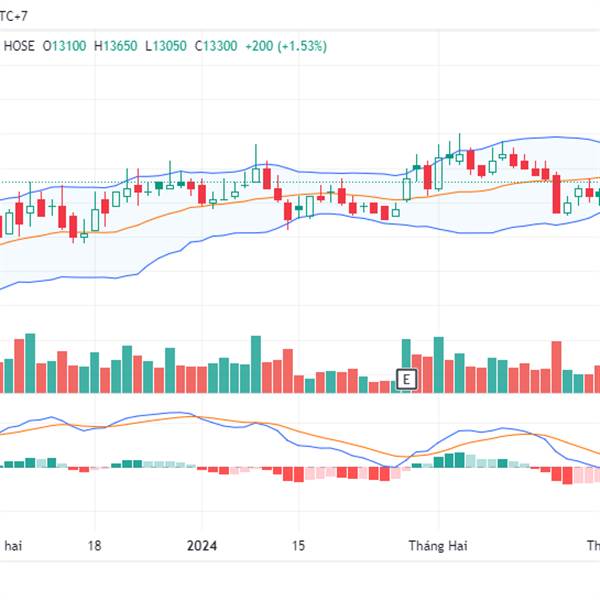Click the 'HOSE' exchange label
The height and width of the screenshot is (600, 600).
coord(19,46)
